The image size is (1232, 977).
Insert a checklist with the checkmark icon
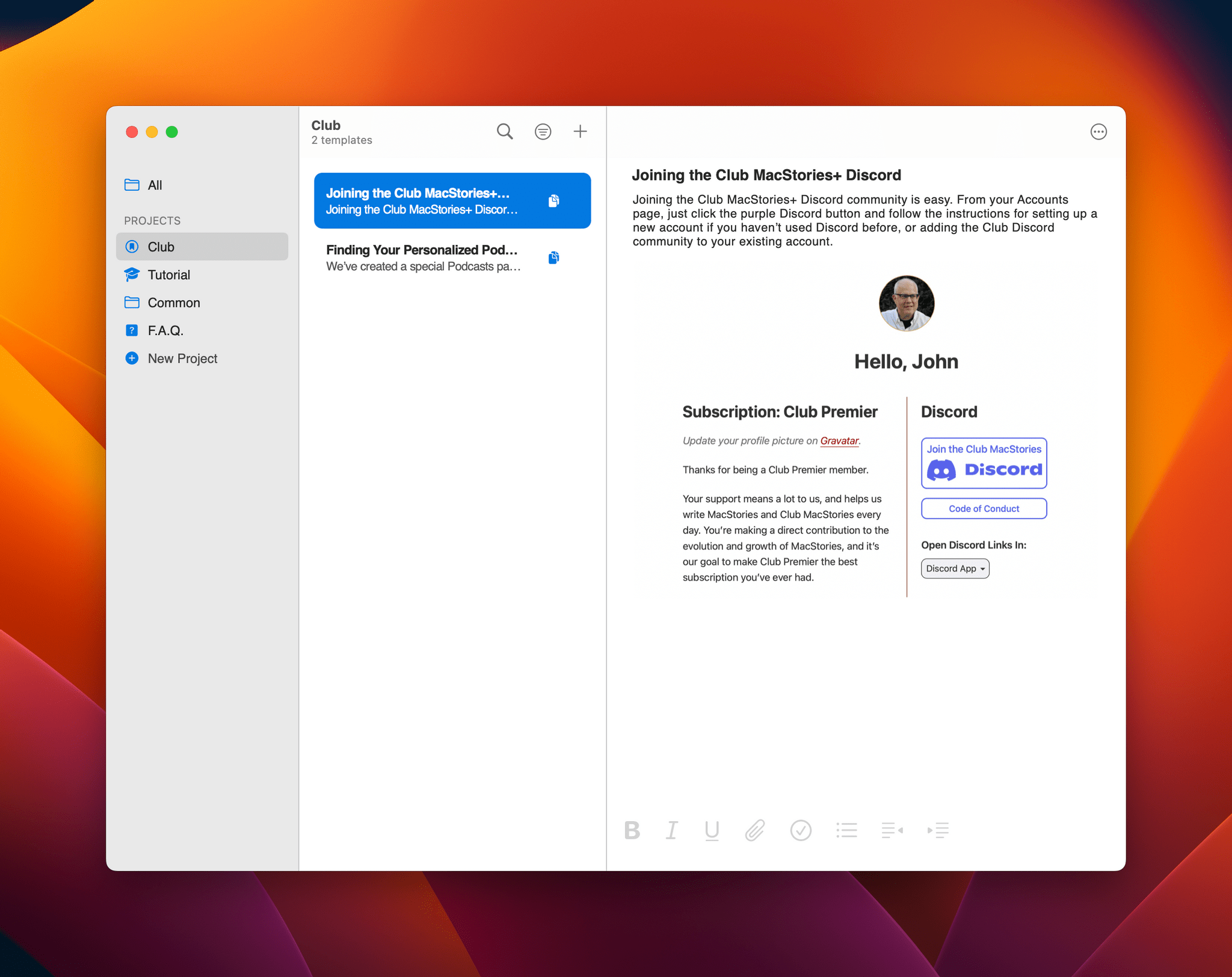tap(801, 830)
